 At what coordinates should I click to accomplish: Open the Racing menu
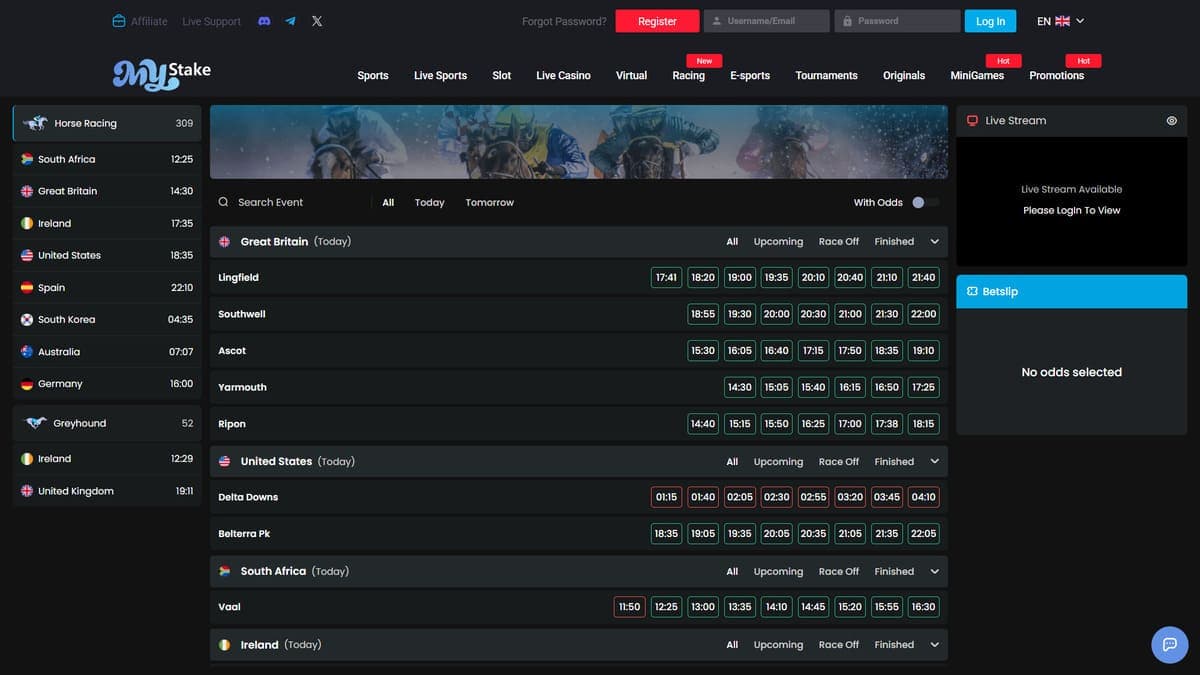(688, 75)
